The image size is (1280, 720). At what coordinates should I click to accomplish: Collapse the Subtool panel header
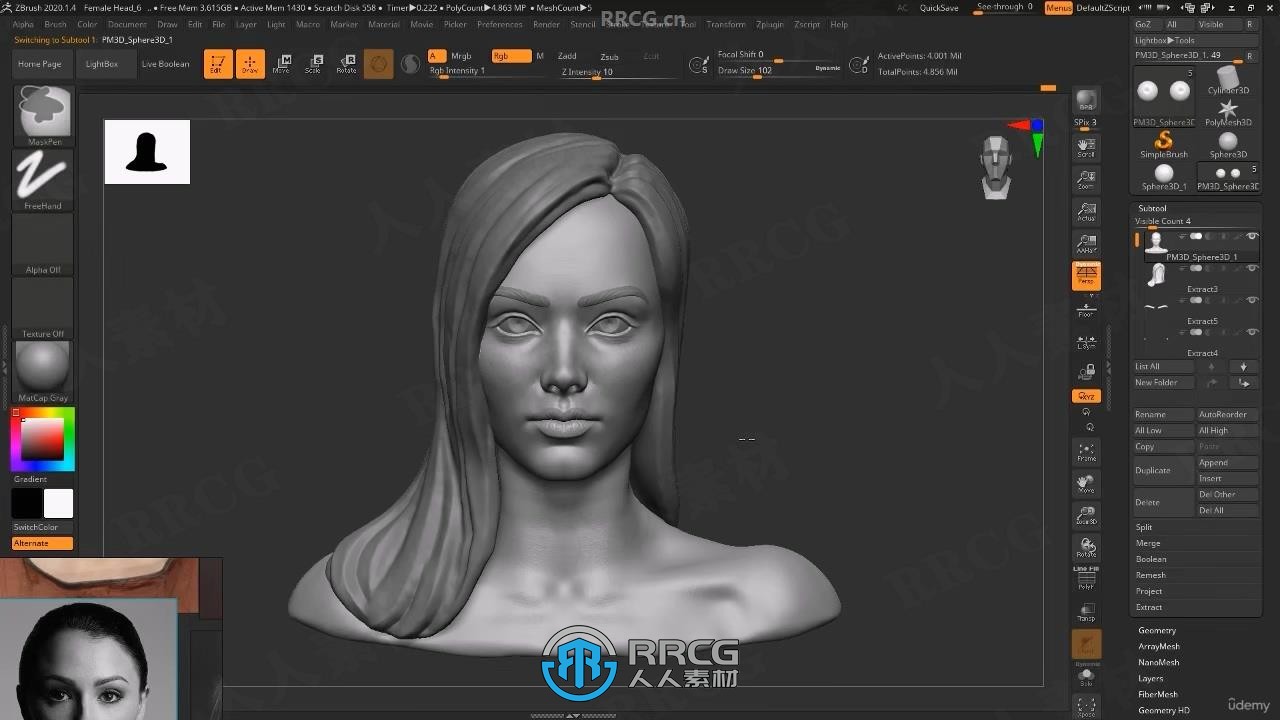pos(1153,208)
